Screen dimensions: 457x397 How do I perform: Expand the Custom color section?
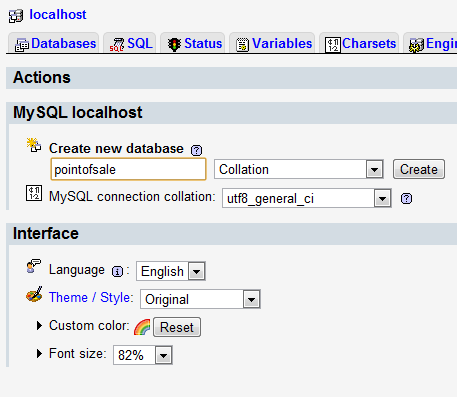coord(39,326)
